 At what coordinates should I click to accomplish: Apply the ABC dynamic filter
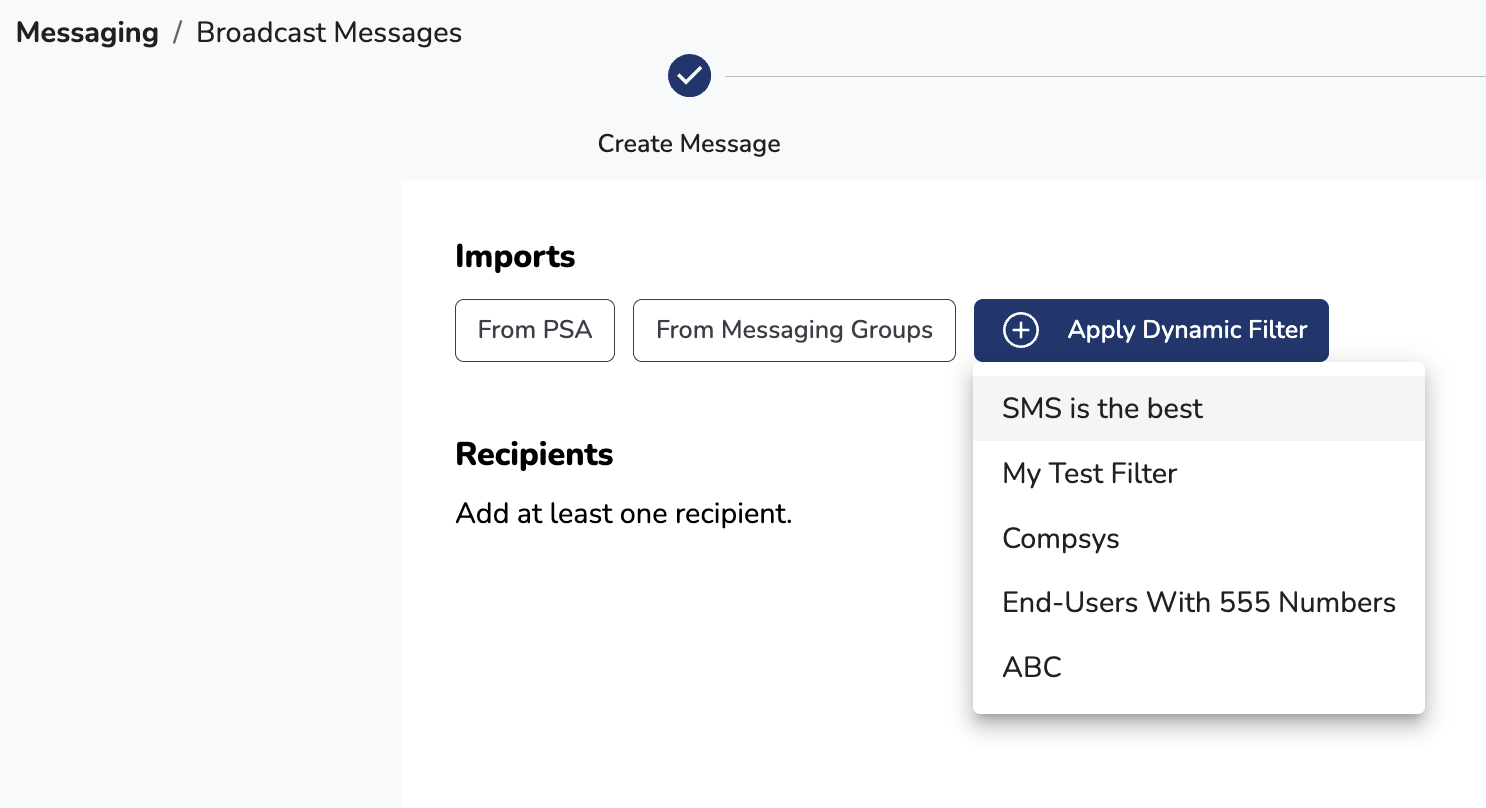(1031, 667)
